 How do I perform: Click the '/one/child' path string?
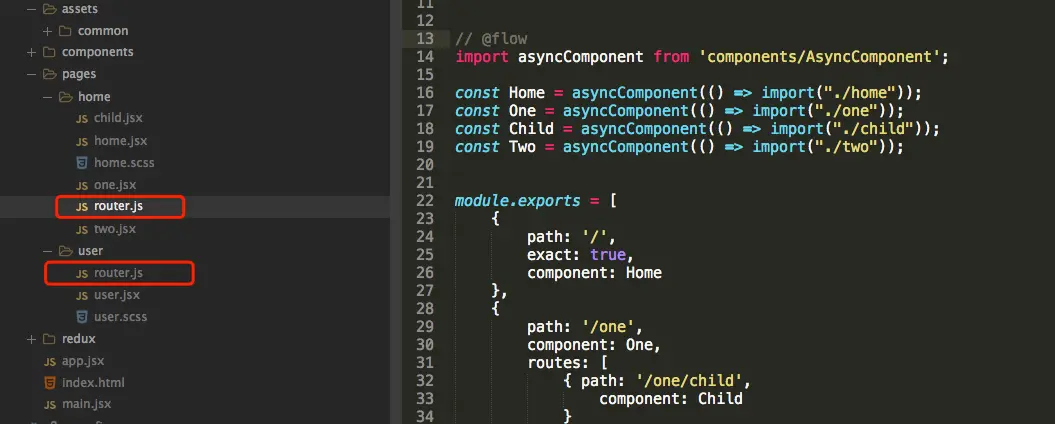pos(689,382)
